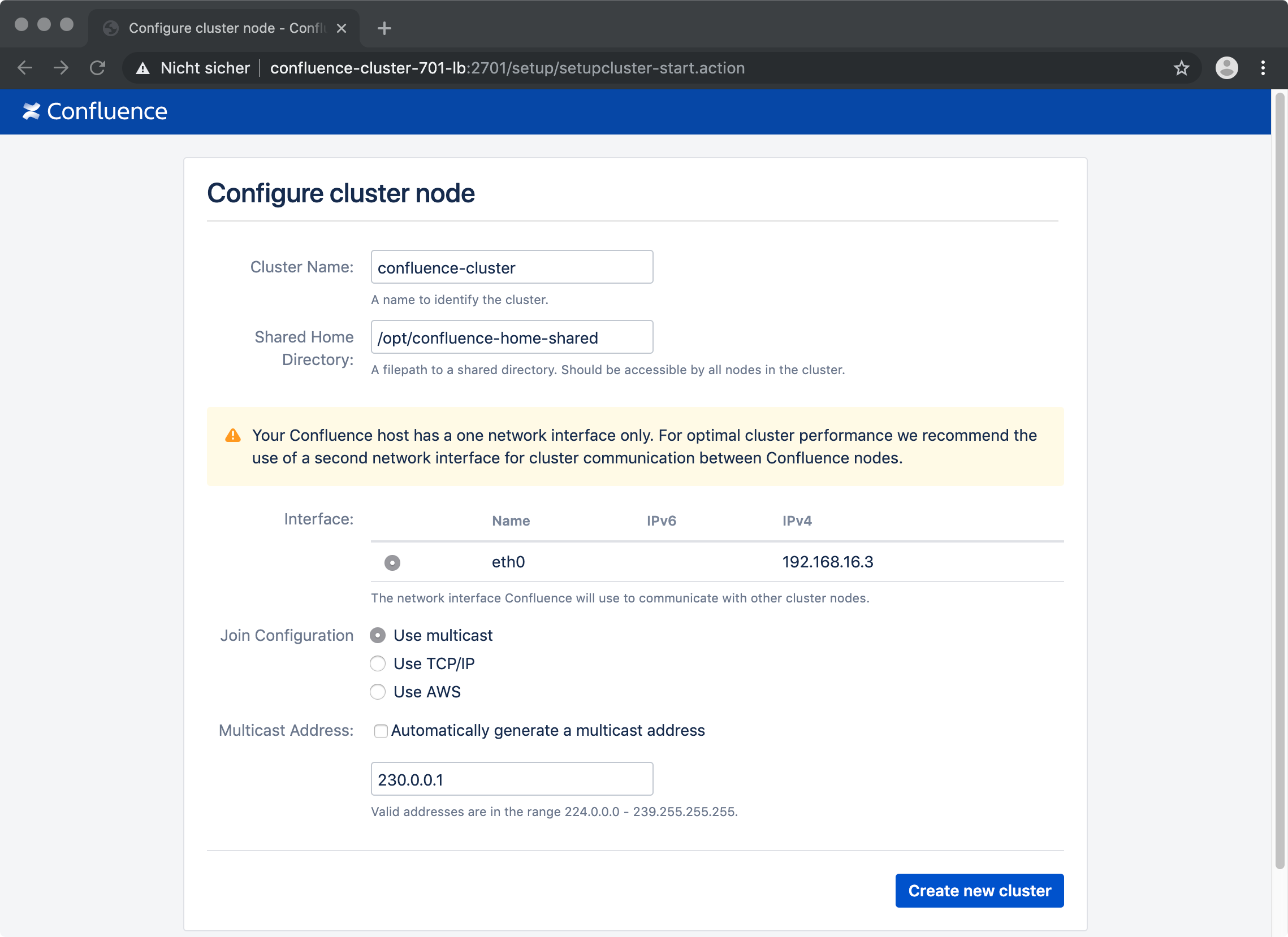Click the browser back arrow
Viewport: 1288px width, 937px height.
pos(24,68)
